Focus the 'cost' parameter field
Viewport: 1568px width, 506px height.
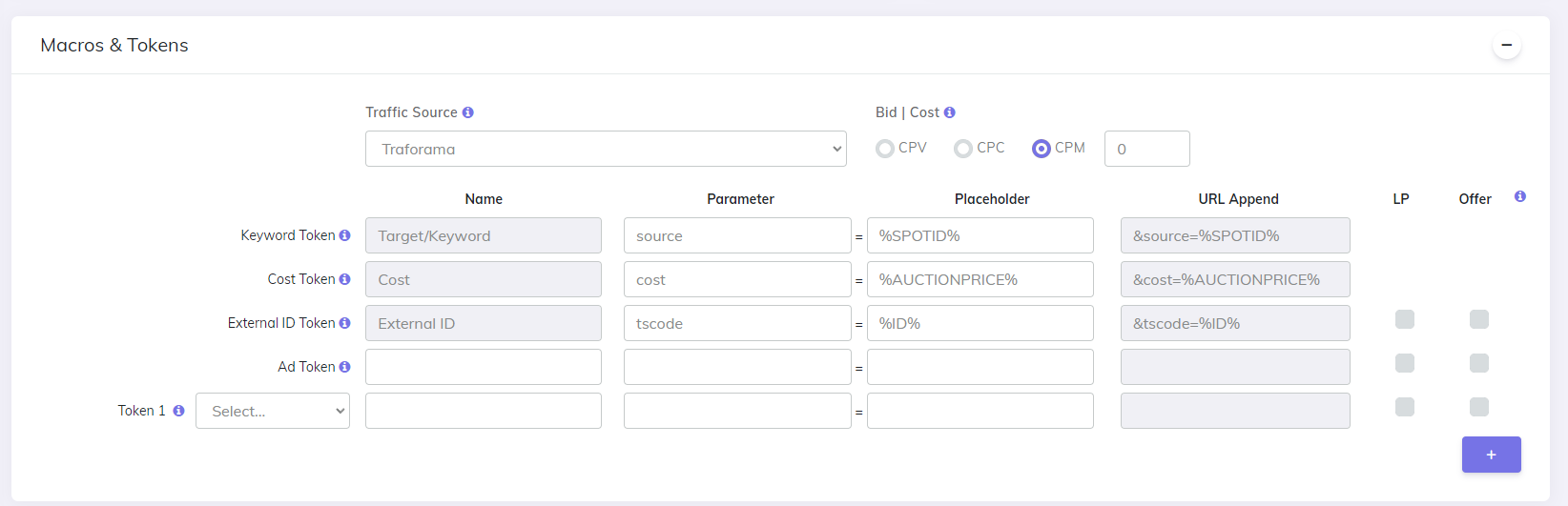737,279
